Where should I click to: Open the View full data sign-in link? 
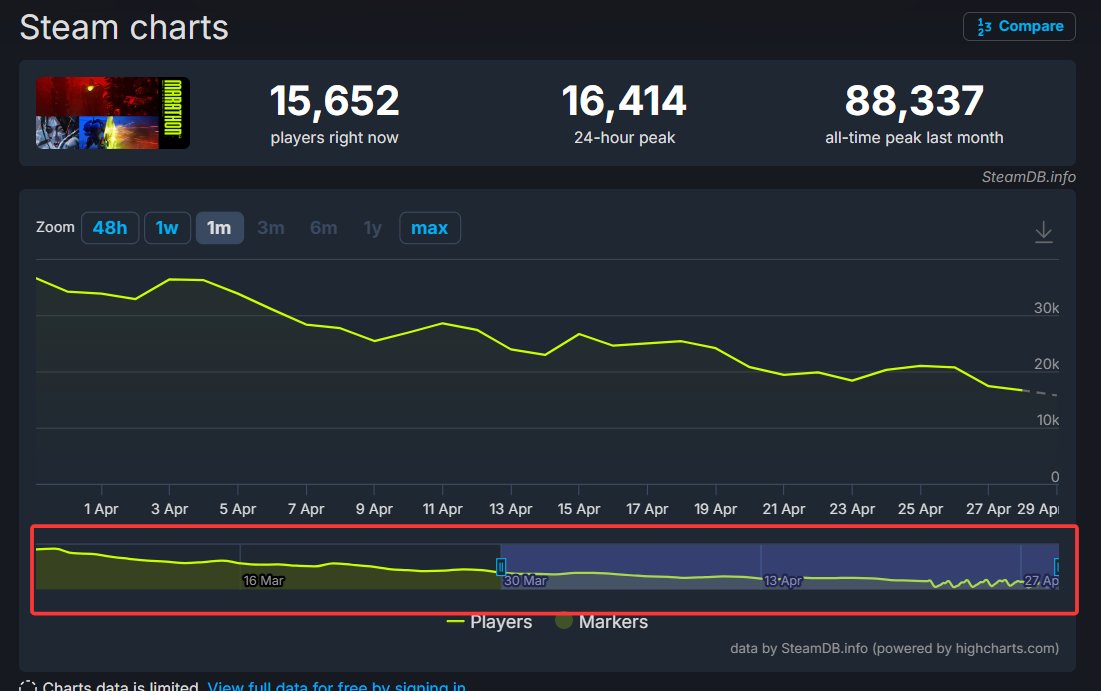click(335, 686)
